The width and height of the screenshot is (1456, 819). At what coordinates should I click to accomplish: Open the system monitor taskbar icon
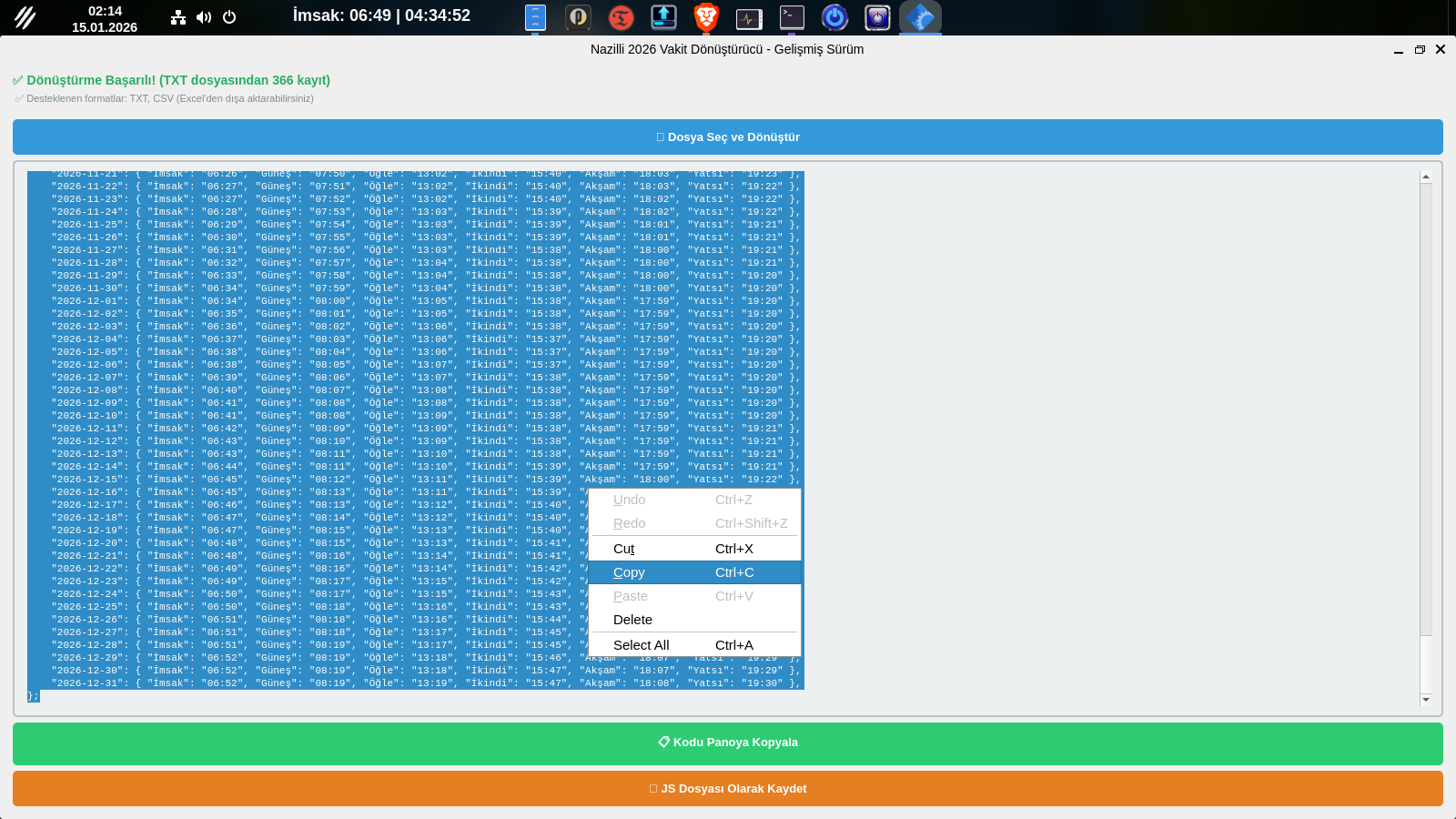pos(749,17)
